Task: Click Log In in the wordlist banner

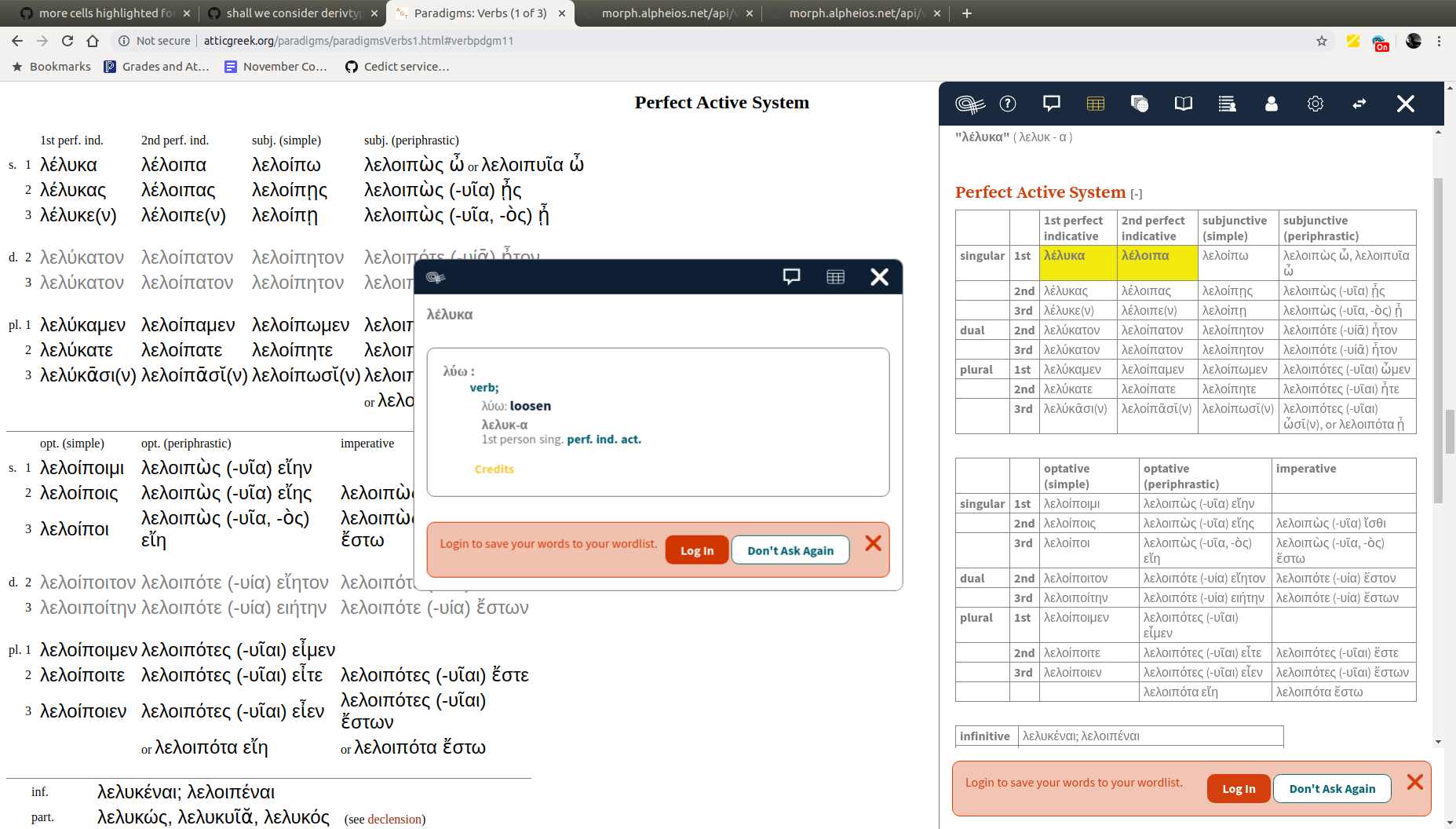Action: point(1238,788)
